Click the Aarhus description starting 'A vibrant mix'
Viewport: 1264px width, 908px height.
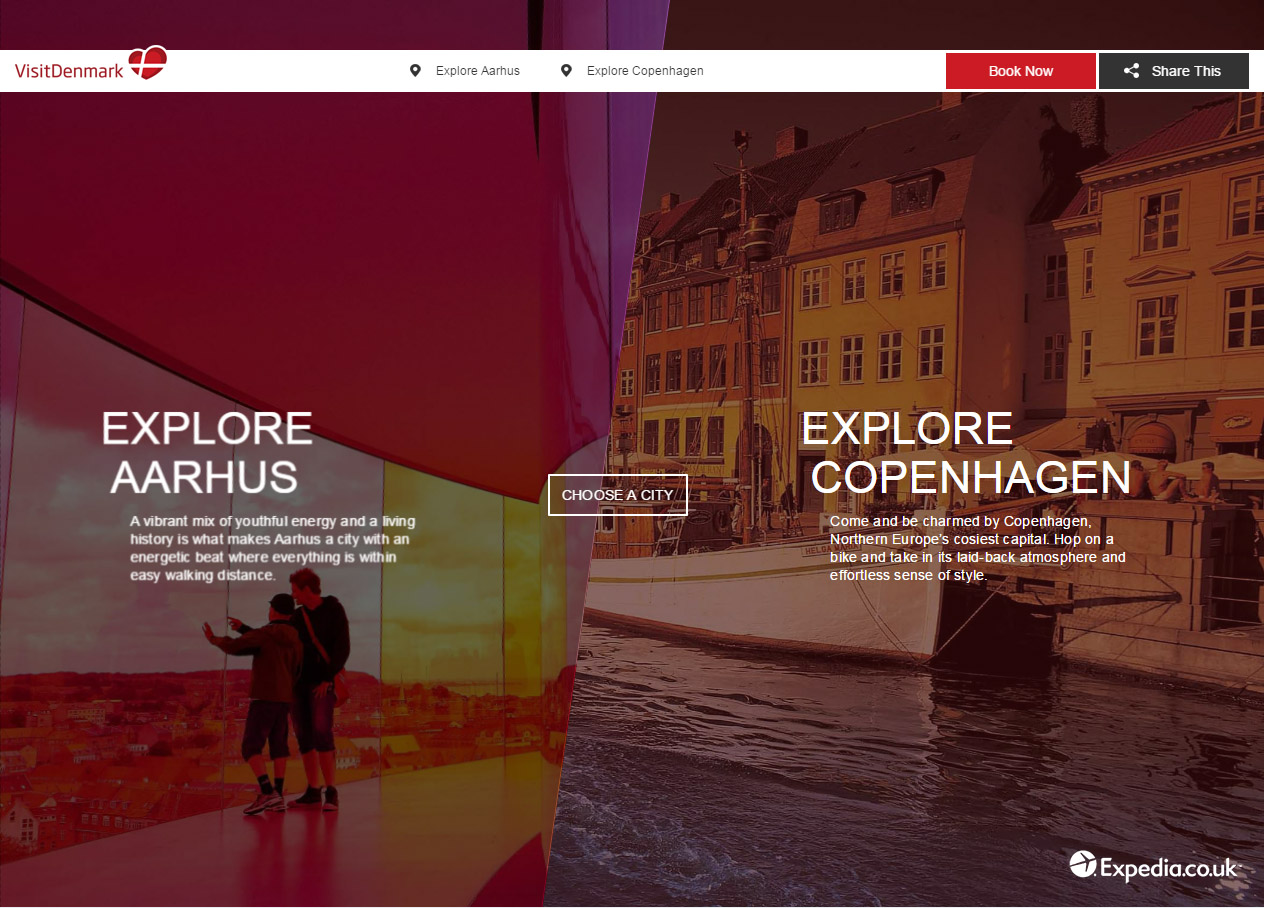(x=272, y=548)
